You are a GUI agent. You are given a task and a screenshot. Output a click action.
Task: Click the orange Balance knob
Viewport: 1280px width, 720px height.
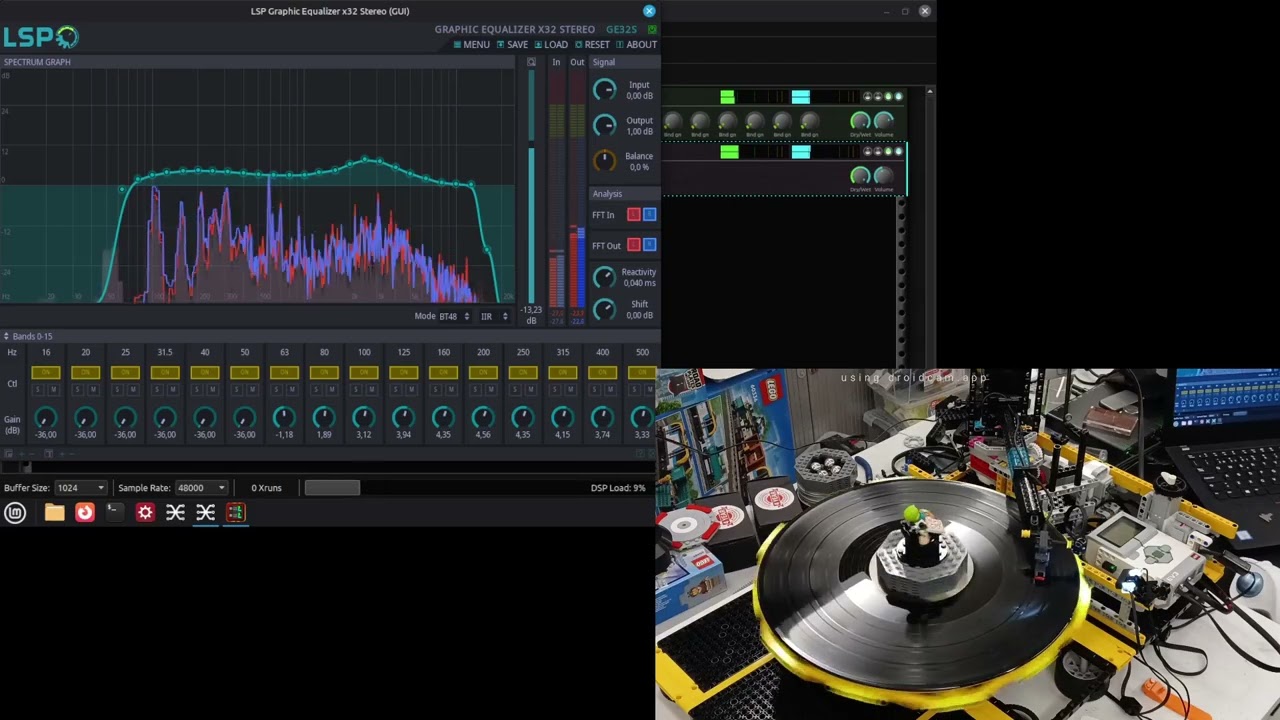click(x=604, y=161)
